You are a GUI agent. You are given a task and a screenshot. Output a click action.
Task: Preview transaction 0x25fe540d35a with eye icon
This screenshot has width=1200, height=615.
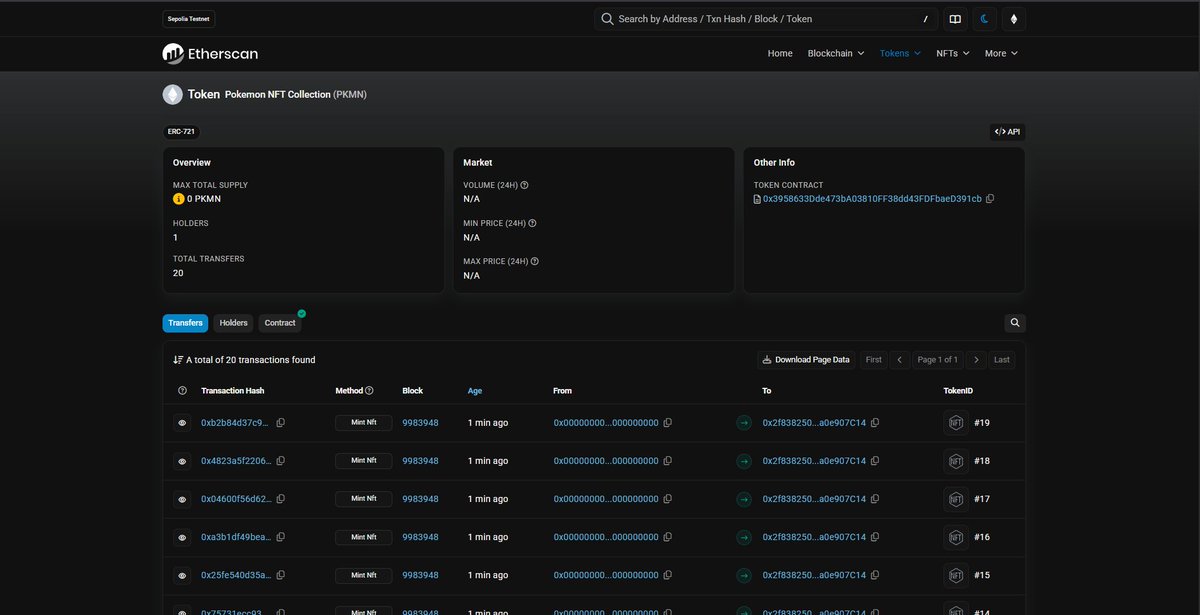(x=182, y=575)
